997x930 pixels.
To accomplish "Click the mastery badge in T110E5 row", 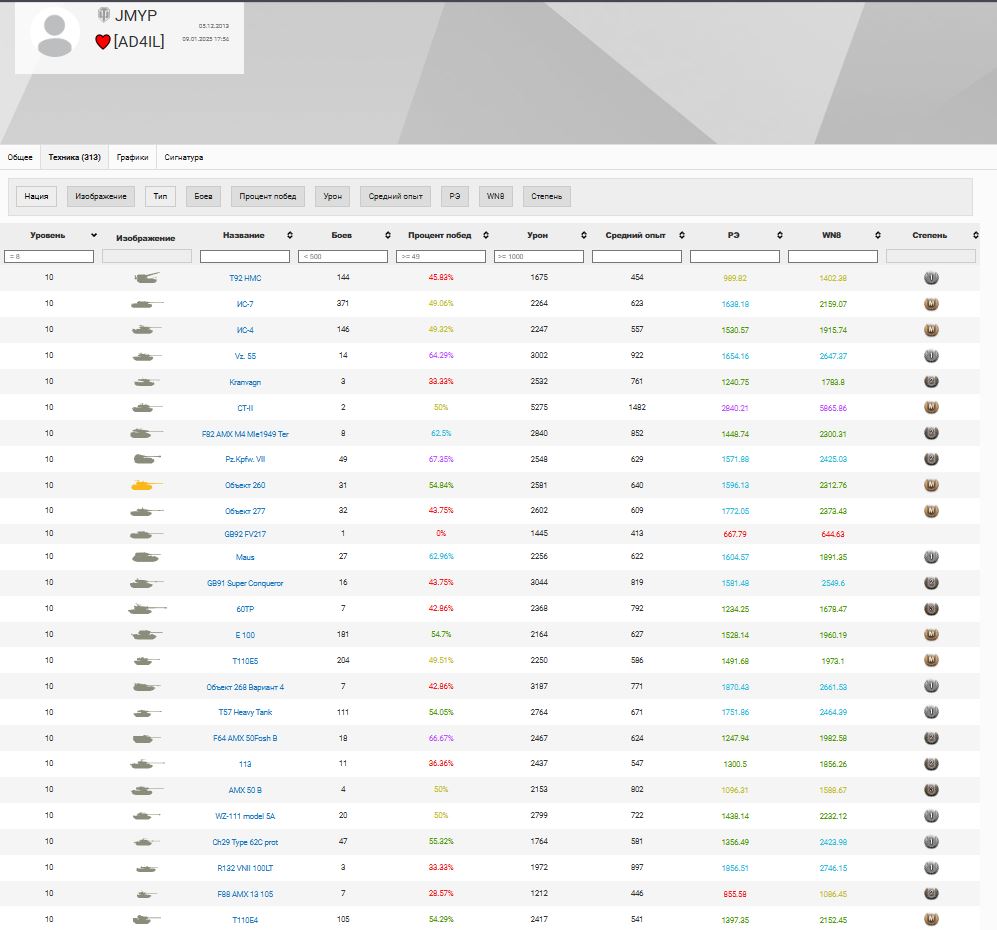I will [x=931, y=660].
